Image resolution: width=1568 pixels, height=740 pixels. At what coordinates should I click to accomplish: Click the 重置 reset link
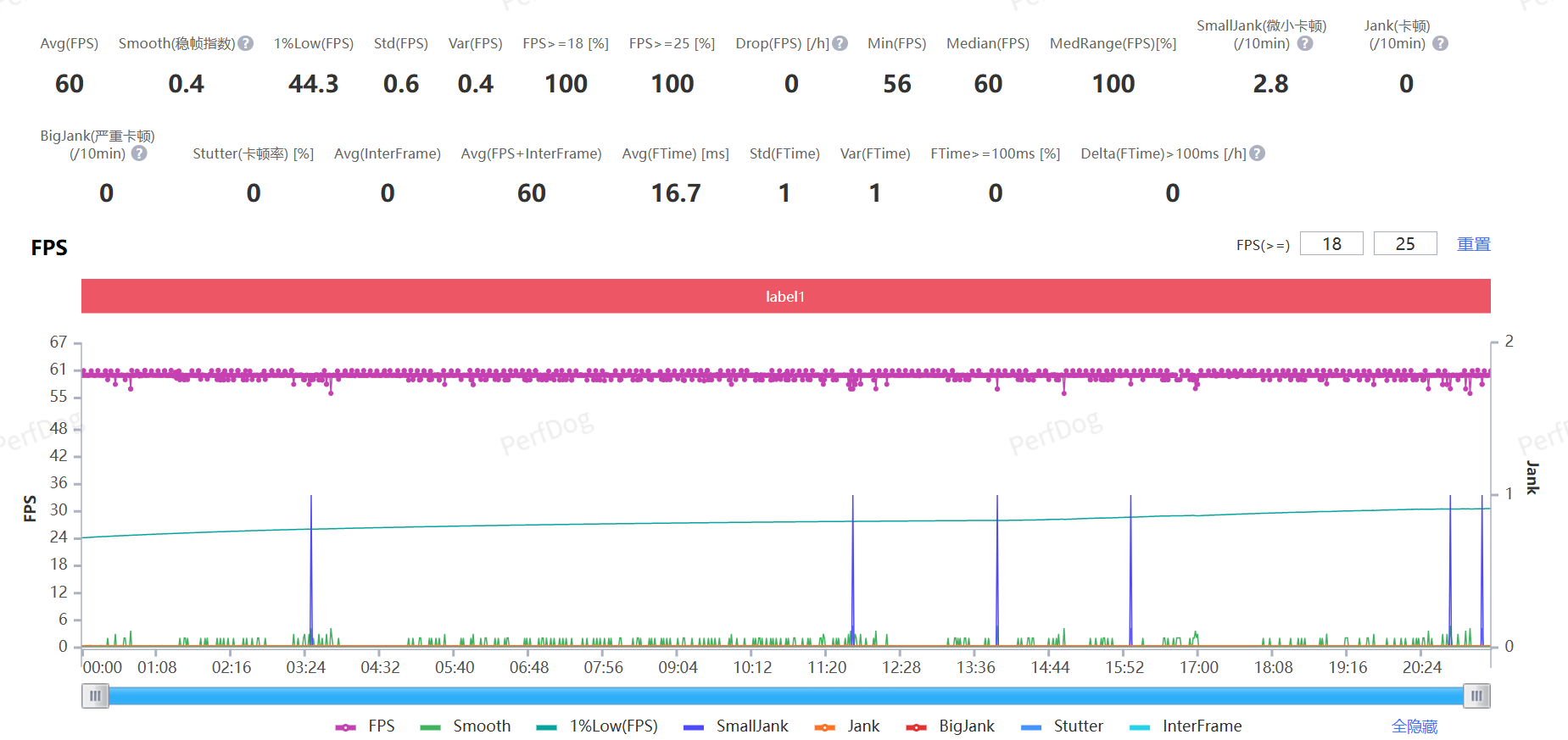coord(1474,244)
